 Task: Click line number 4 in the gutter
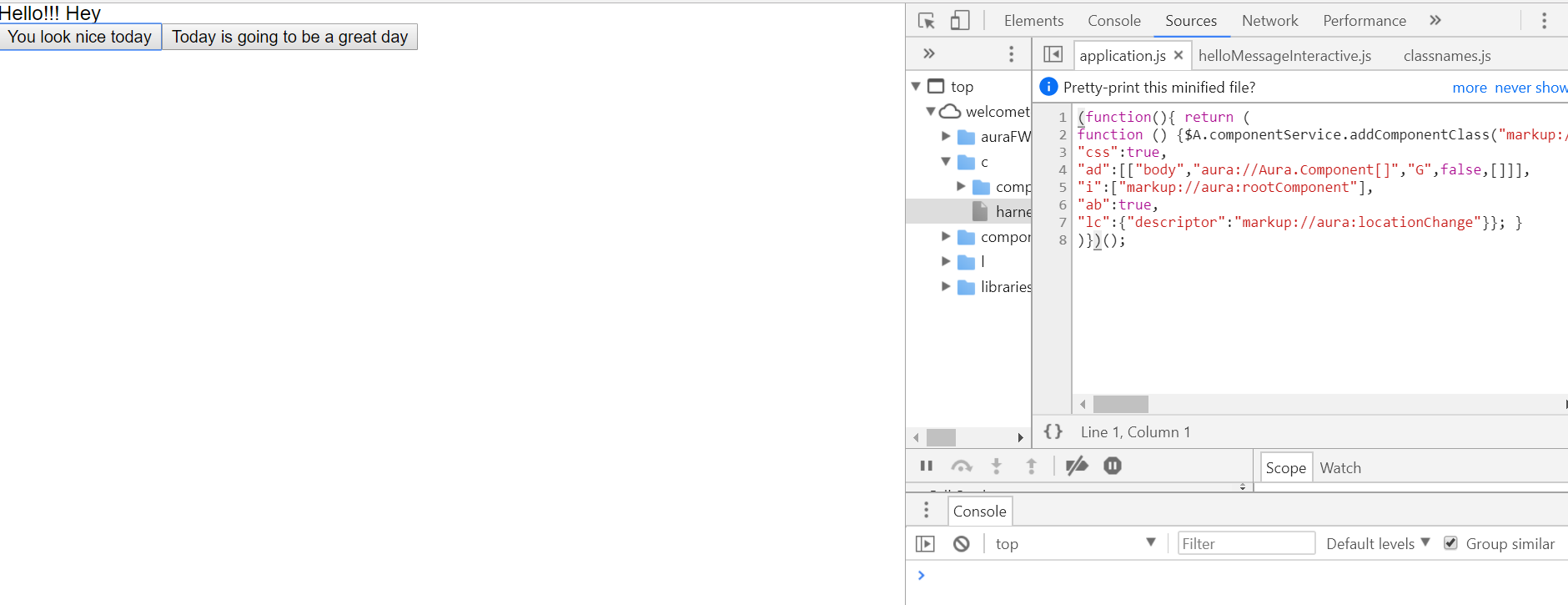pyautogui.click(x=1063, y=169)
